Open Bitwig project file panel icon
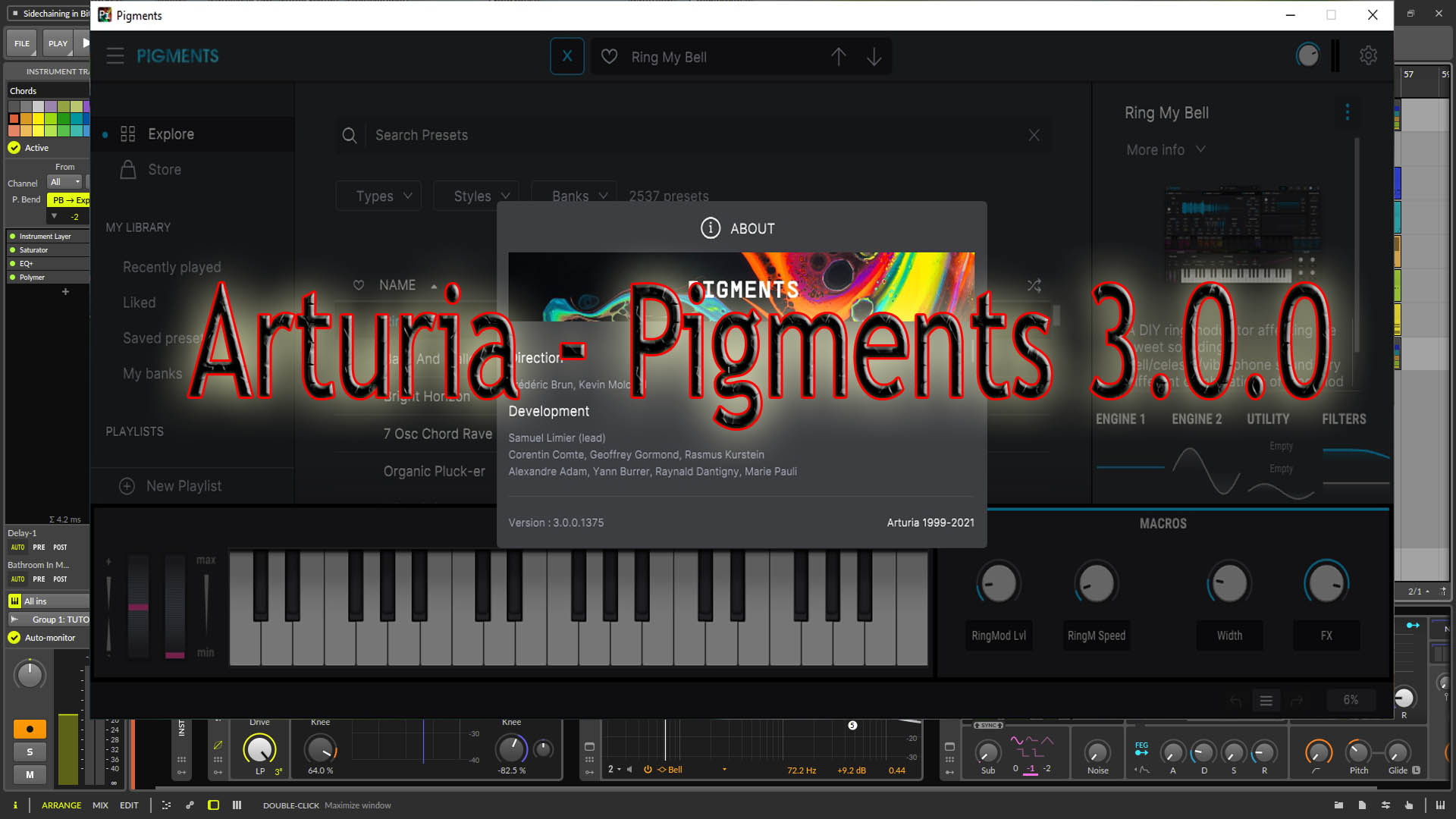 [x=1362, y=805]
